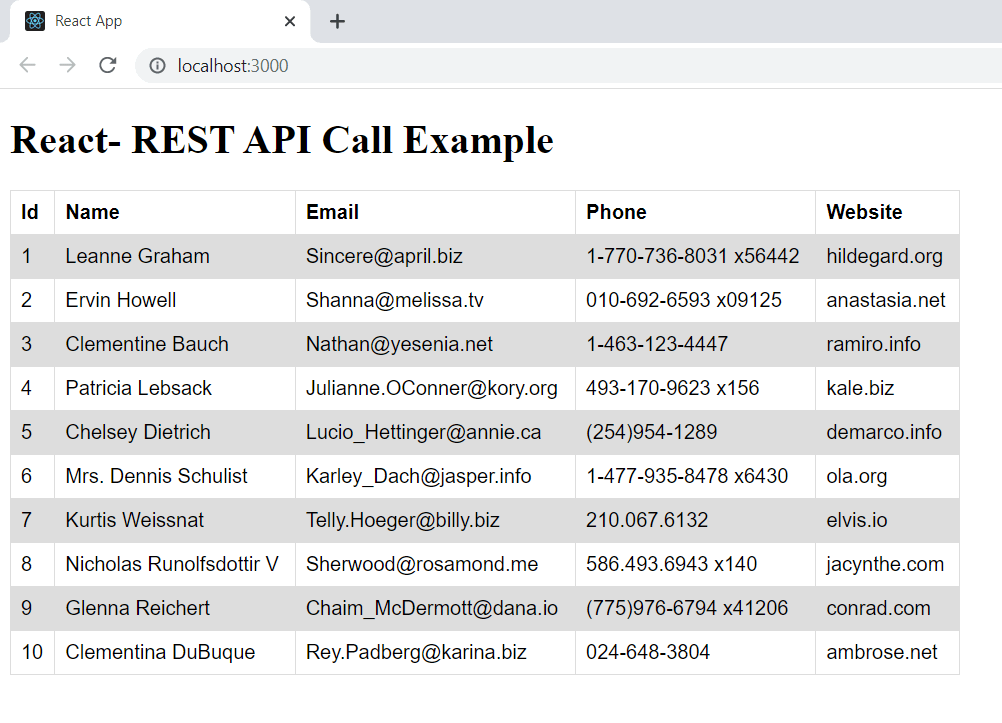Open hildegard.org website link
Screen dimensions: 1002x723
pyautogui.click(x=884, y=256)
